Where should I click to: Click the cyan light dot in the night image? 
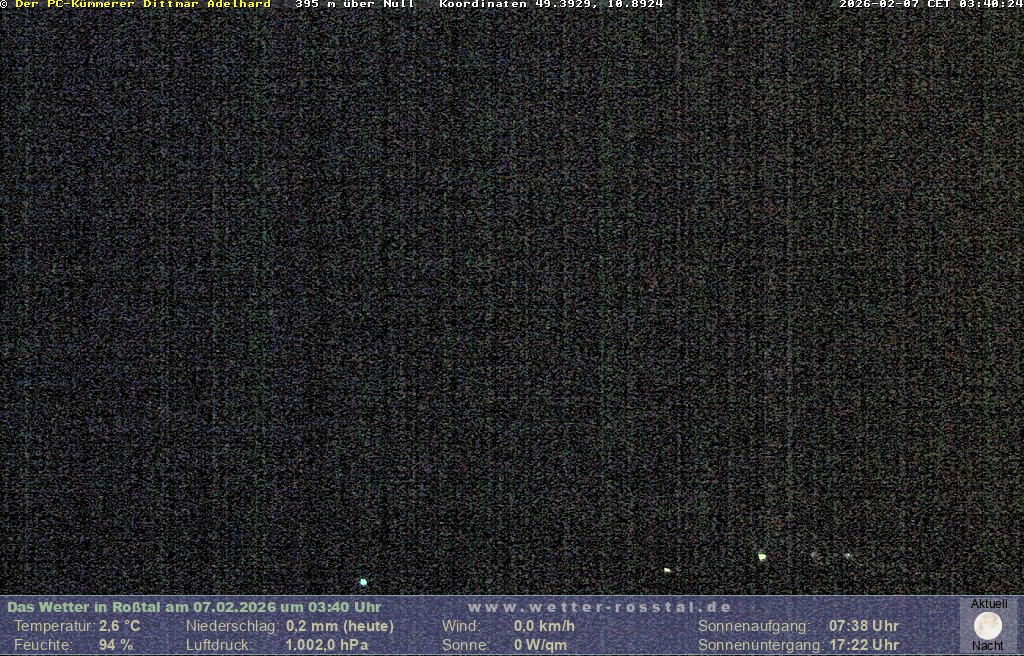tap(363, 582)
